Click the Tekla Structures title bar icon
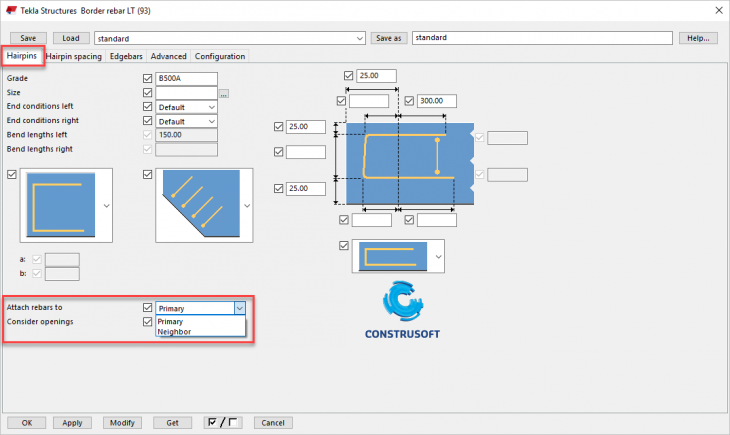The height and width of the screenshot is (435, 730). pos(11,10)
